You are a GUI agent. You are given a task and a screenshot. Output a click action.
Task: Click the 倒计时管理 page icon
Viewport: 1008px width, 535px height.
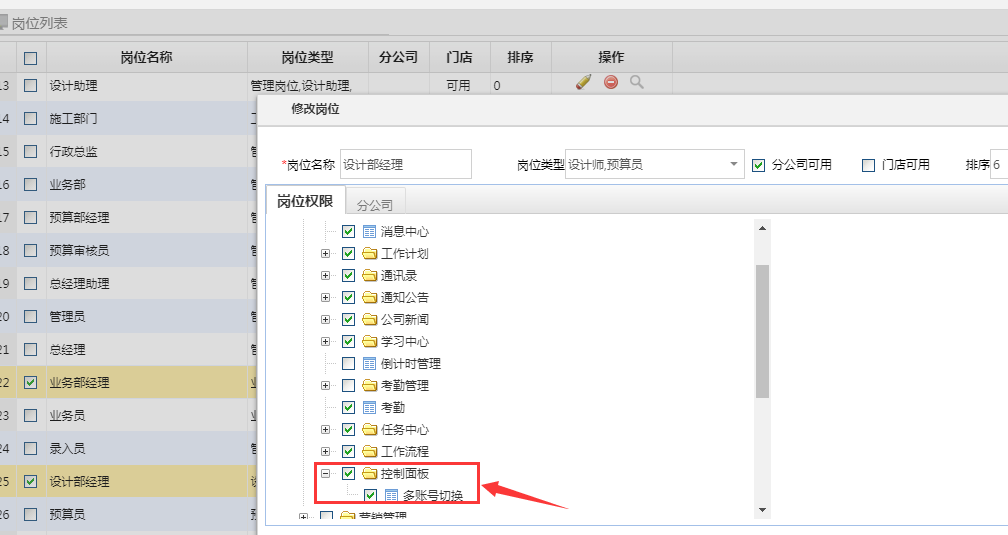pyautogui.click(x=369, y=364)
